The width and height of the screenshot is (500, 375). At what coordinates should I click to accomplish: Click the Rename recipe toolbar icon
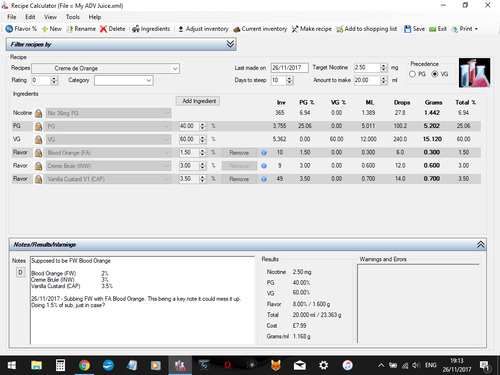tap(81, 29)
